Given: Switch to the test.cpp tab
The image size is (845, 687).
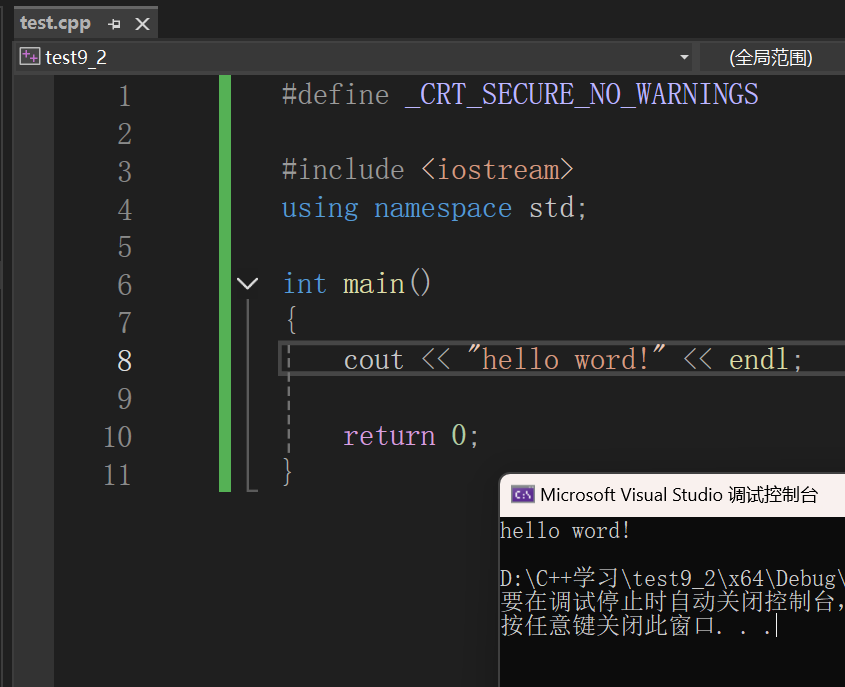Looking at the screenshot, I should coord(55,23).
